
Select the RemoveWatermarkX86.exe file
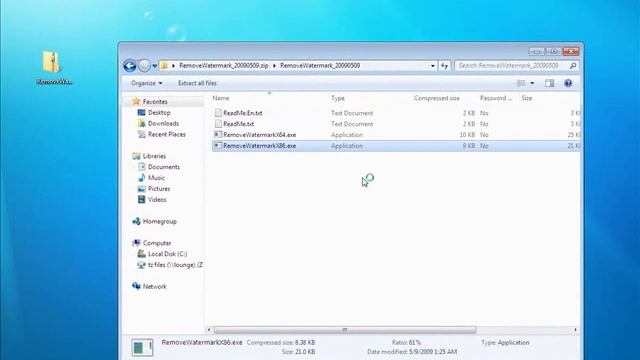pos(260,146)
